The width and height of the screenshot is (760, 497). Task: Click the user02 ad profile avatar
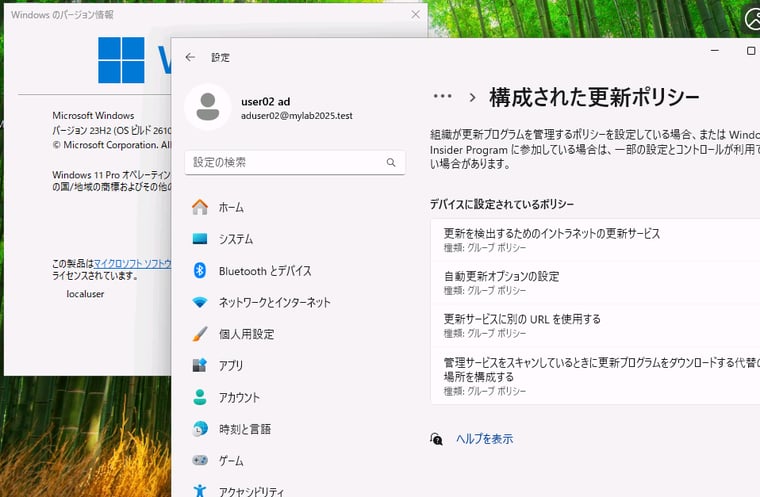click(x=208, y=107)
